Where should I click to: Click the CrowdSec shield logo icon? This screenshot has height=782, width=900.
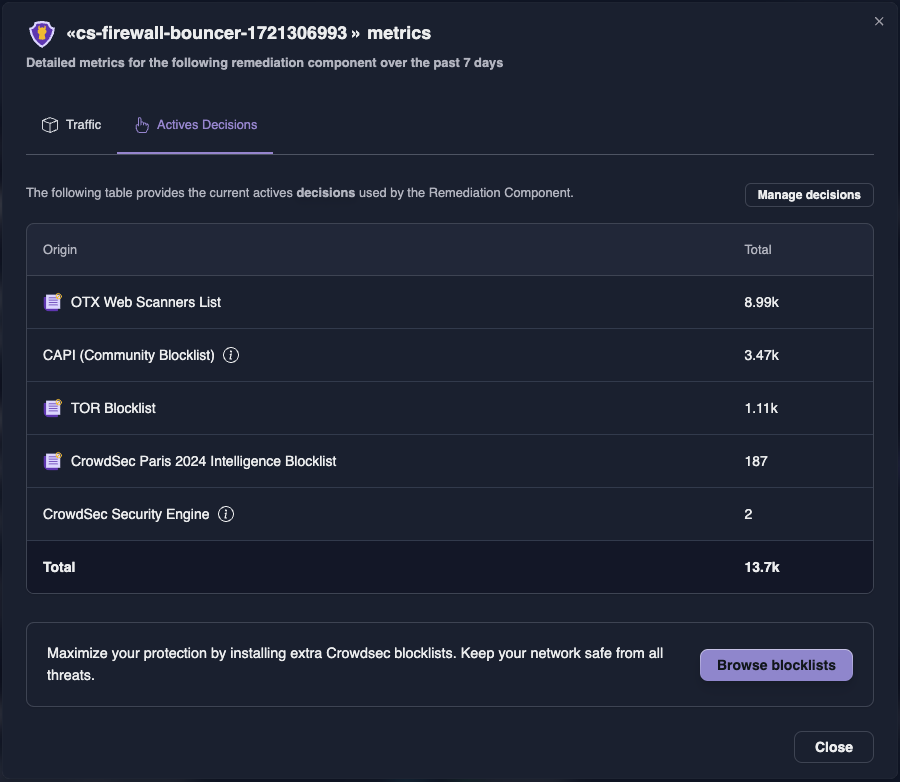click(x=40, y=32)
